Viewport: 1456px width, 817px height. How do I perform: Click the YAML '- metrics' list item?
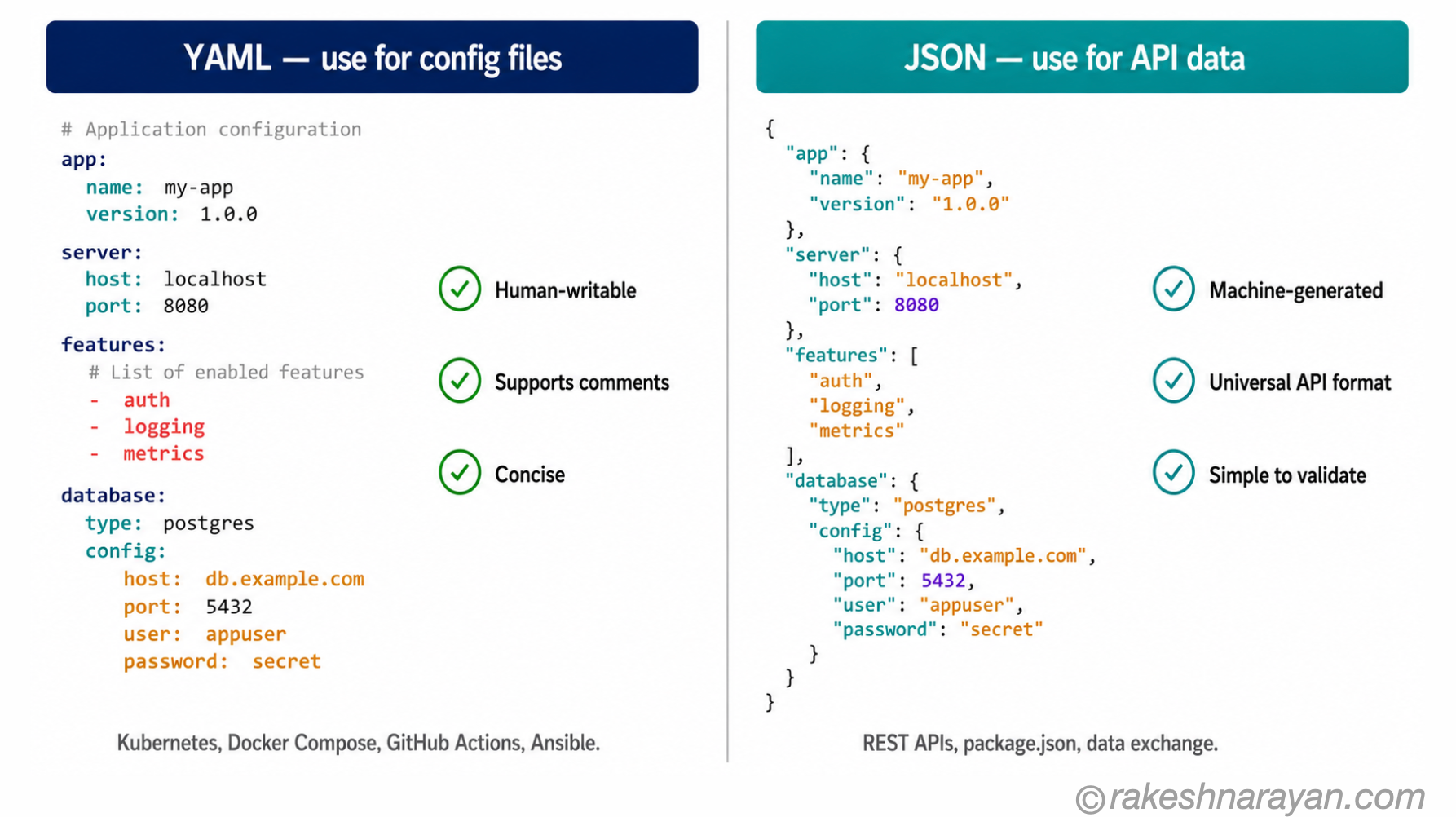pos(147,453)
